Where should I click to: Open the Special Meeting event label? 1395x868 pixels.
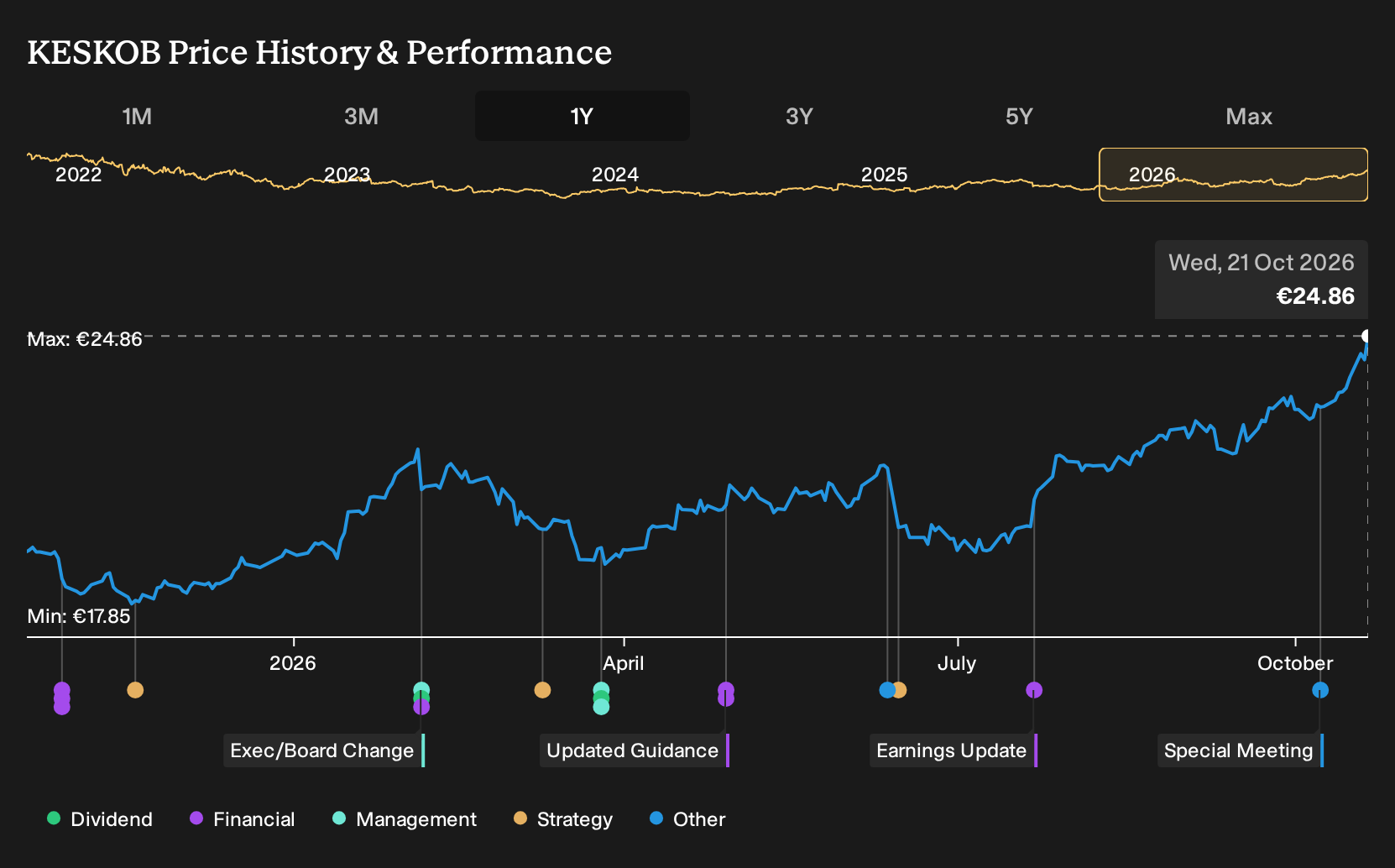[1241, 750]
